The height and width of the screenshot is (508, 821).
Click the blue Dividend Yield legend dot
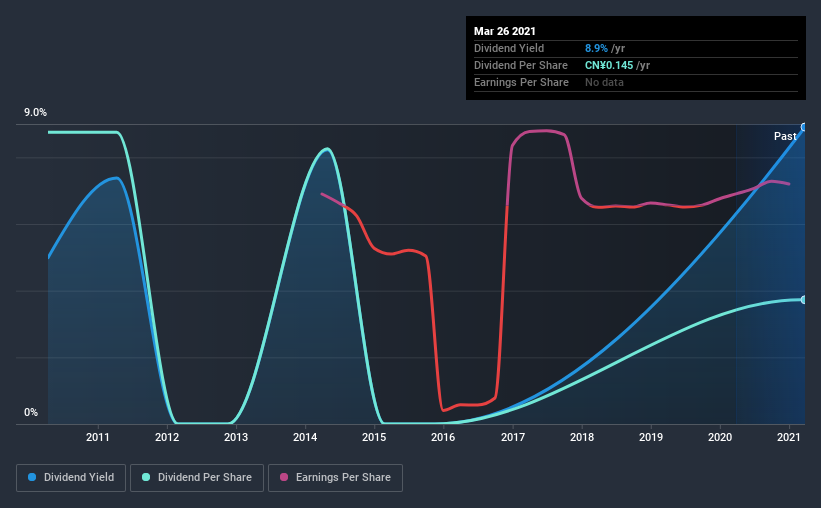click(x=32, y=477)
